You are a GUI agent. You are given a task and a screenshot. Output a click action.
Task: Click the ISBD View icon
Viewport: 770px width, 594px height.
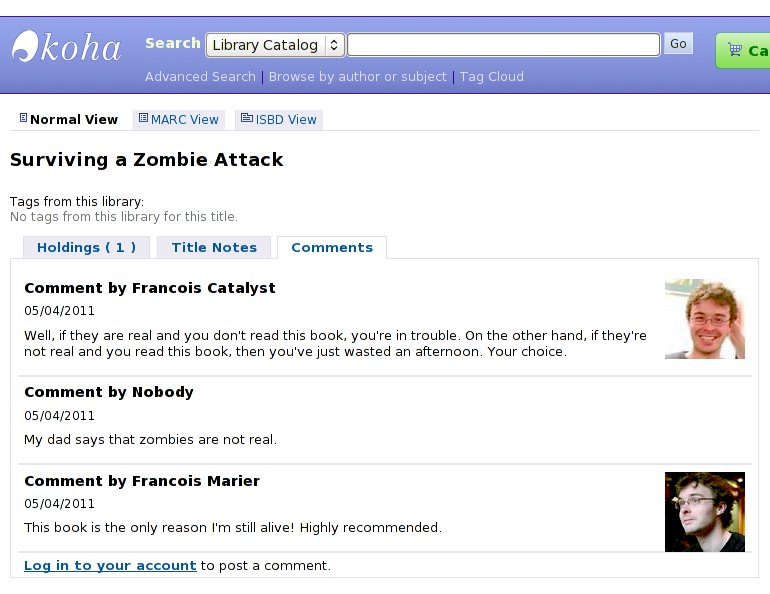click(246, 119)
